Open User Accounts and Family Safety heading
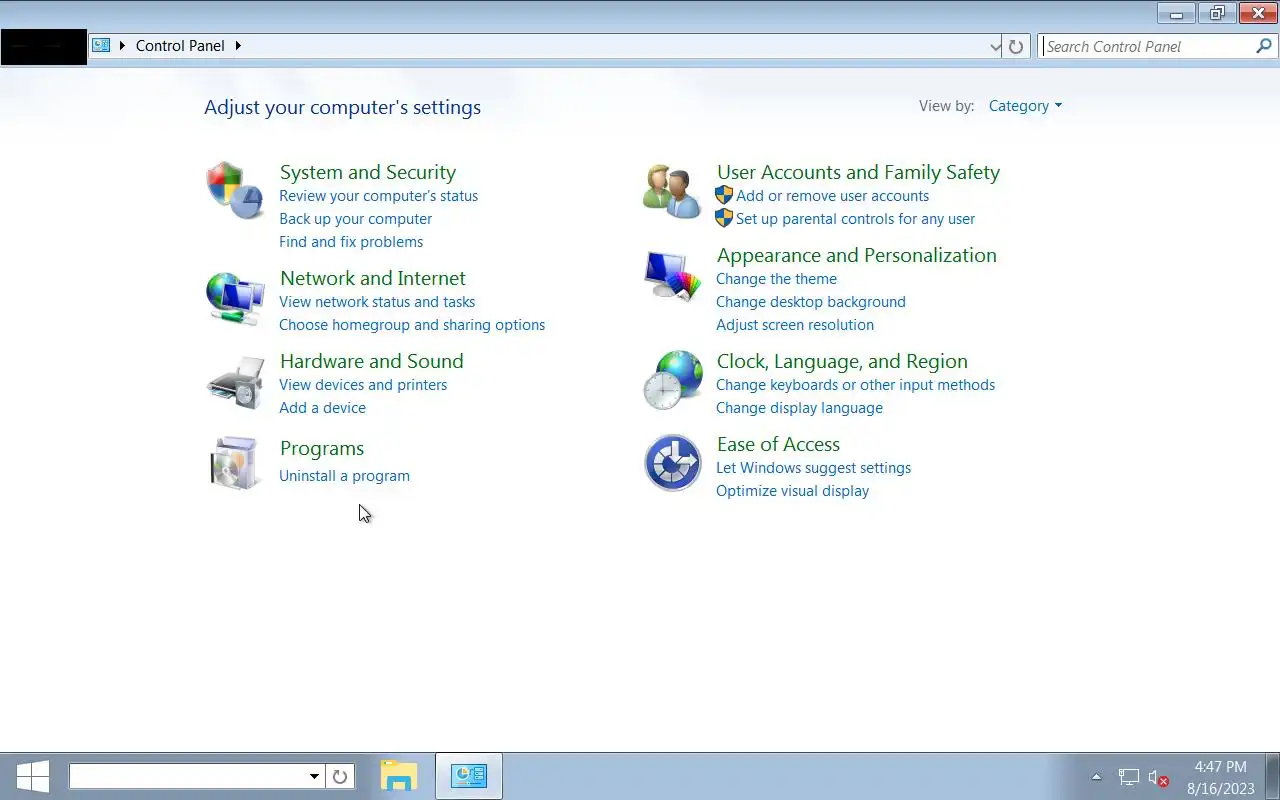Screen dimensions: 1280x800 point(858,172)
